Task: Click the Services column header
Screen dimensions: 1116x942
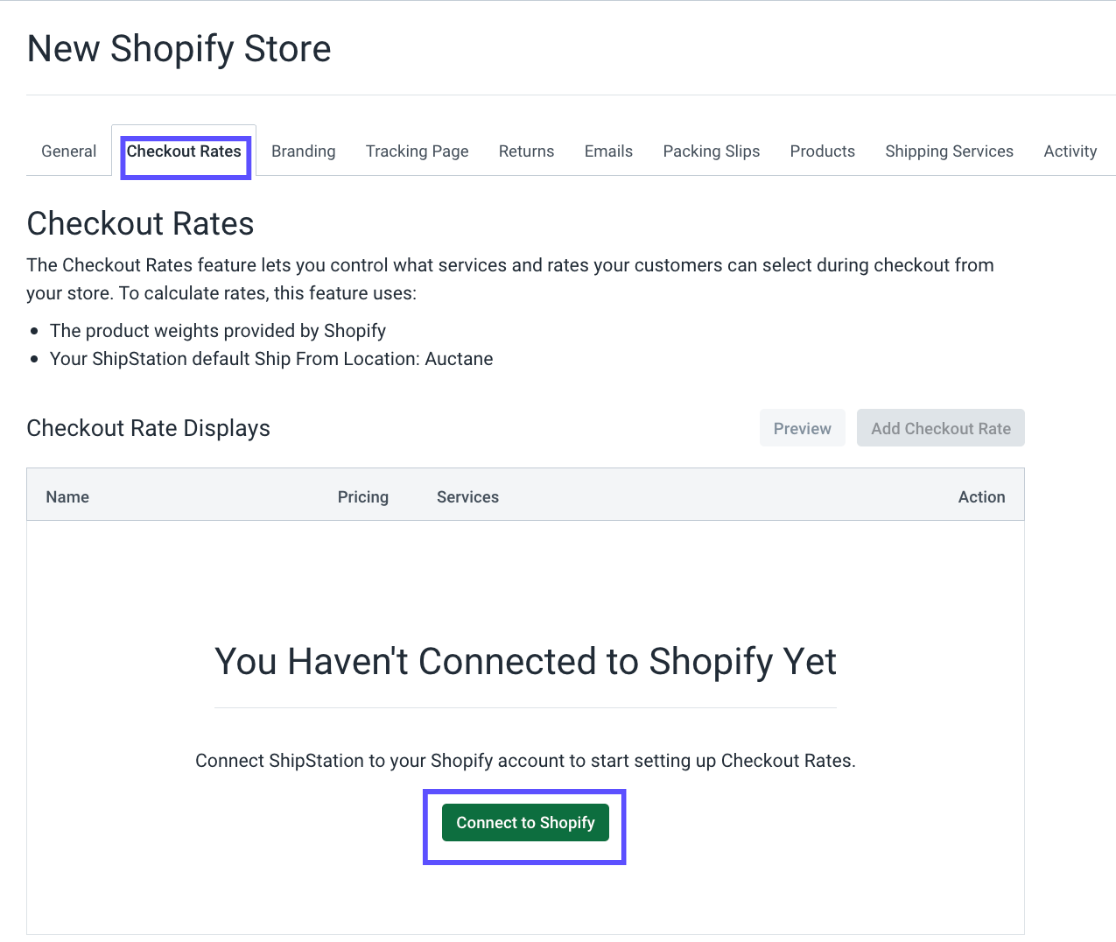Action: tap(468, 497)
